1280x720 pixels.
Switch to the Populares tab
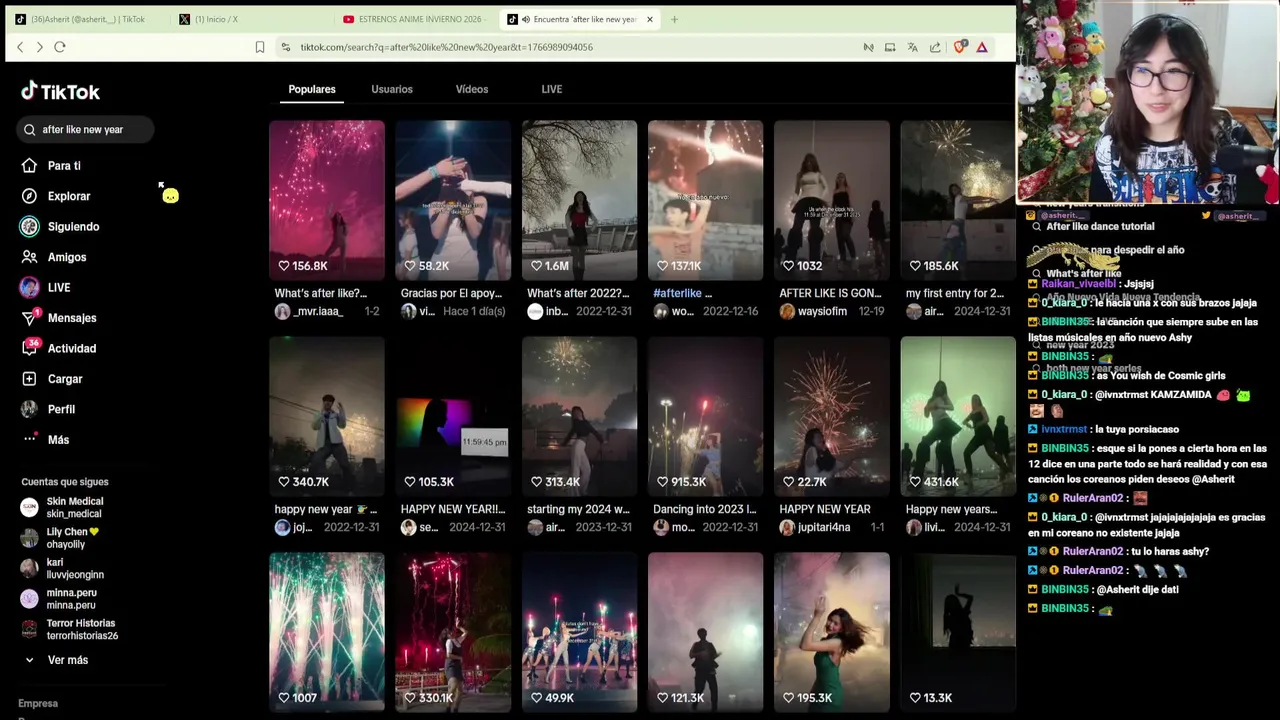pyautogui.click(x=312, y=89)
